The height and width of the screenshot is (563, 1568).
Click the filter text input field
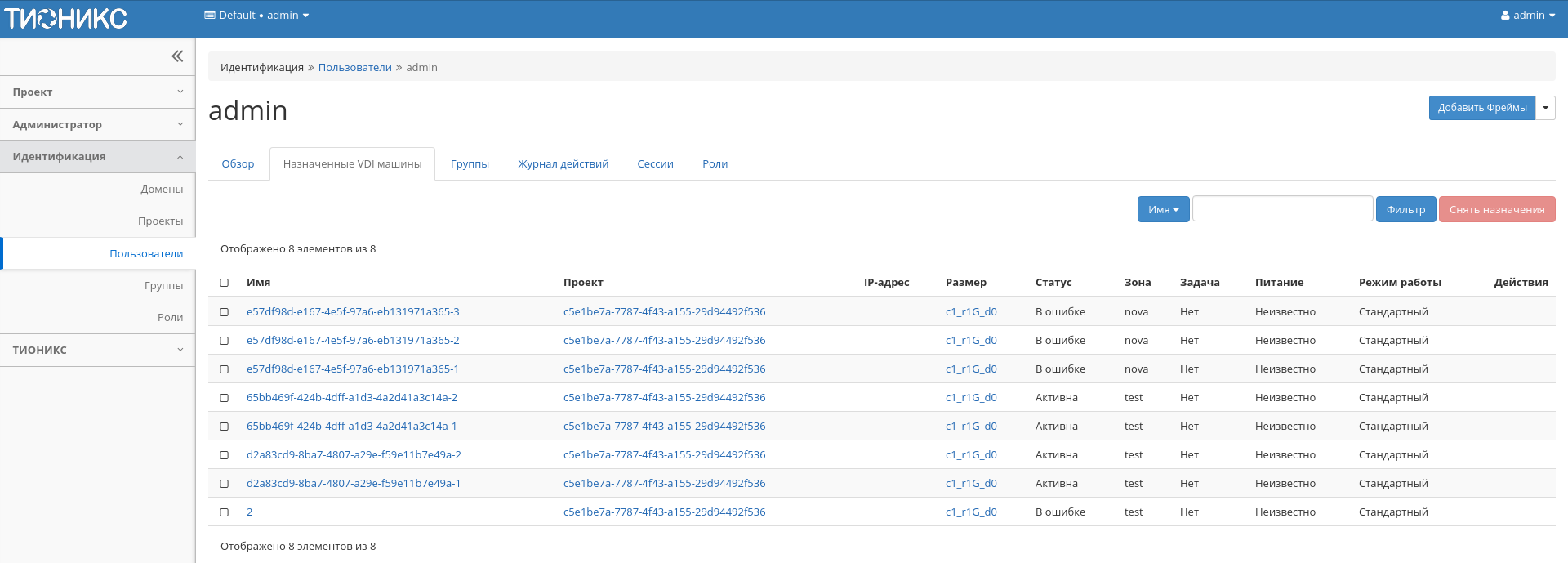pos(1282,209)
